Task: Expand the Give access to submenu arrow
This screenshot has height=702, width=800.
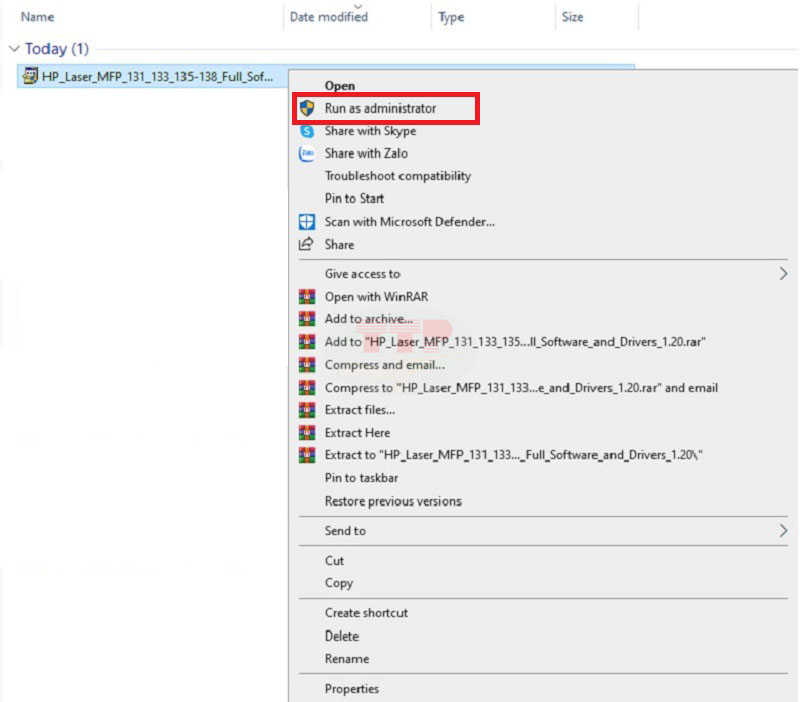Action: click(783, 274)
